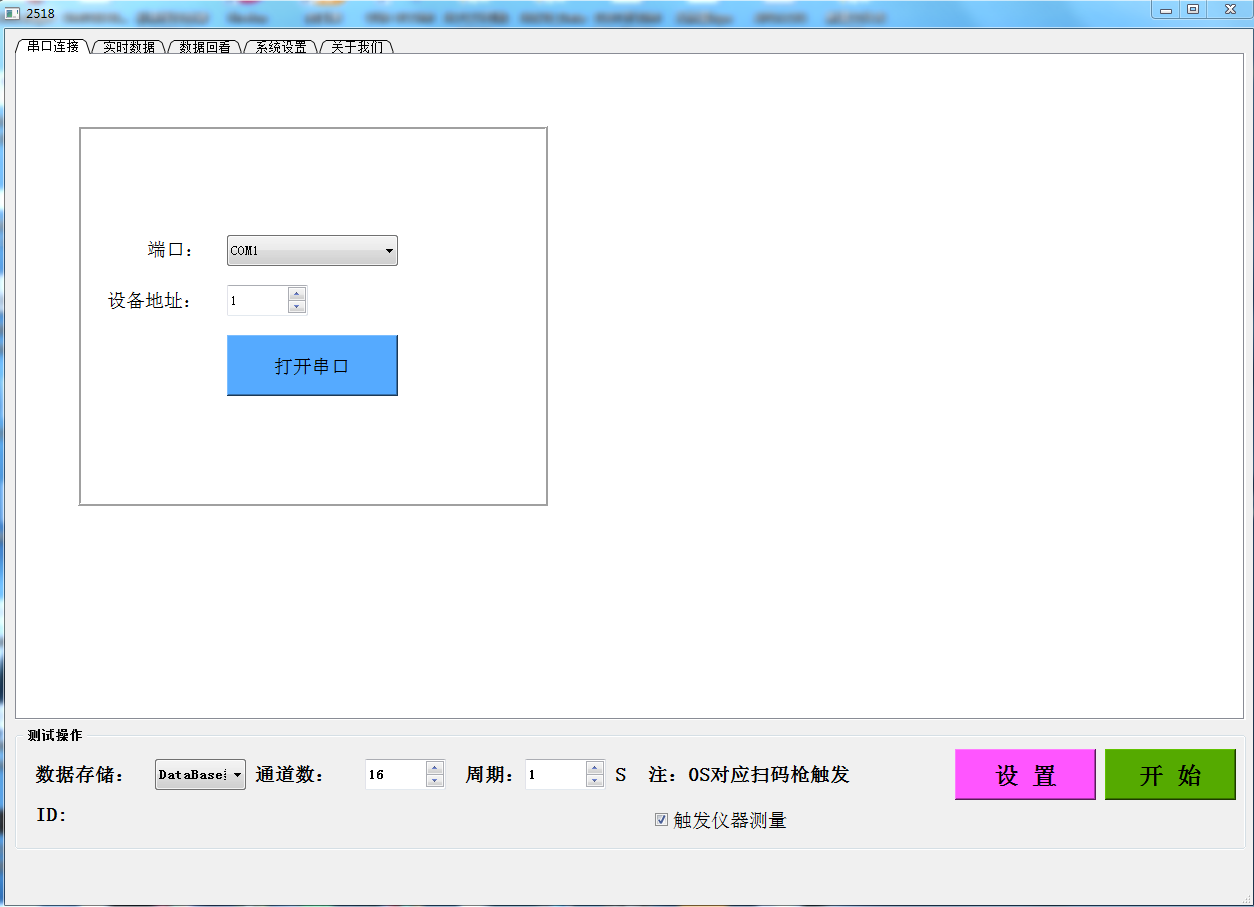Open the 数据回看 tab
1254x907 pixels.
click(205, 47)
